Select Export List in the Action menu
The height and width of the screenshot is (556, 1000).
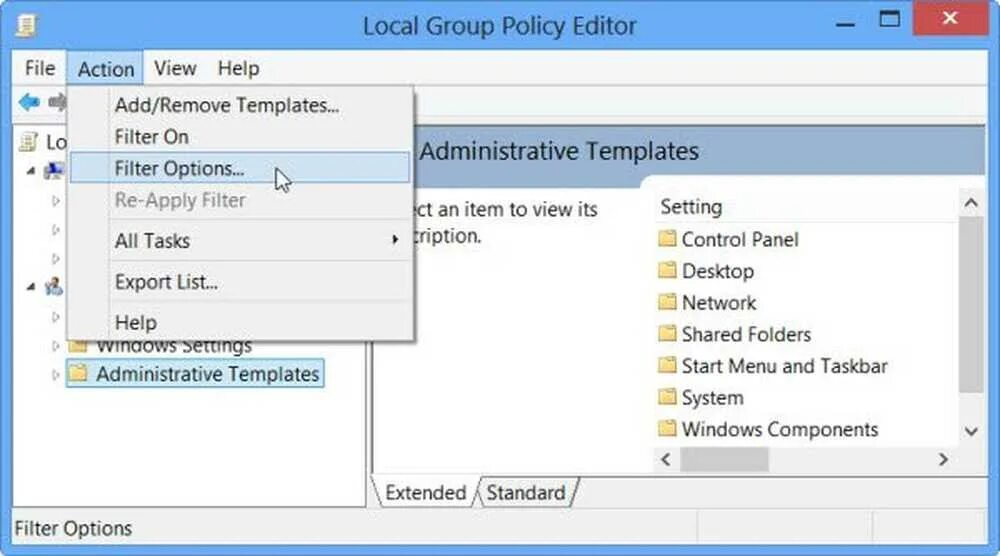(x=166, y=282)
